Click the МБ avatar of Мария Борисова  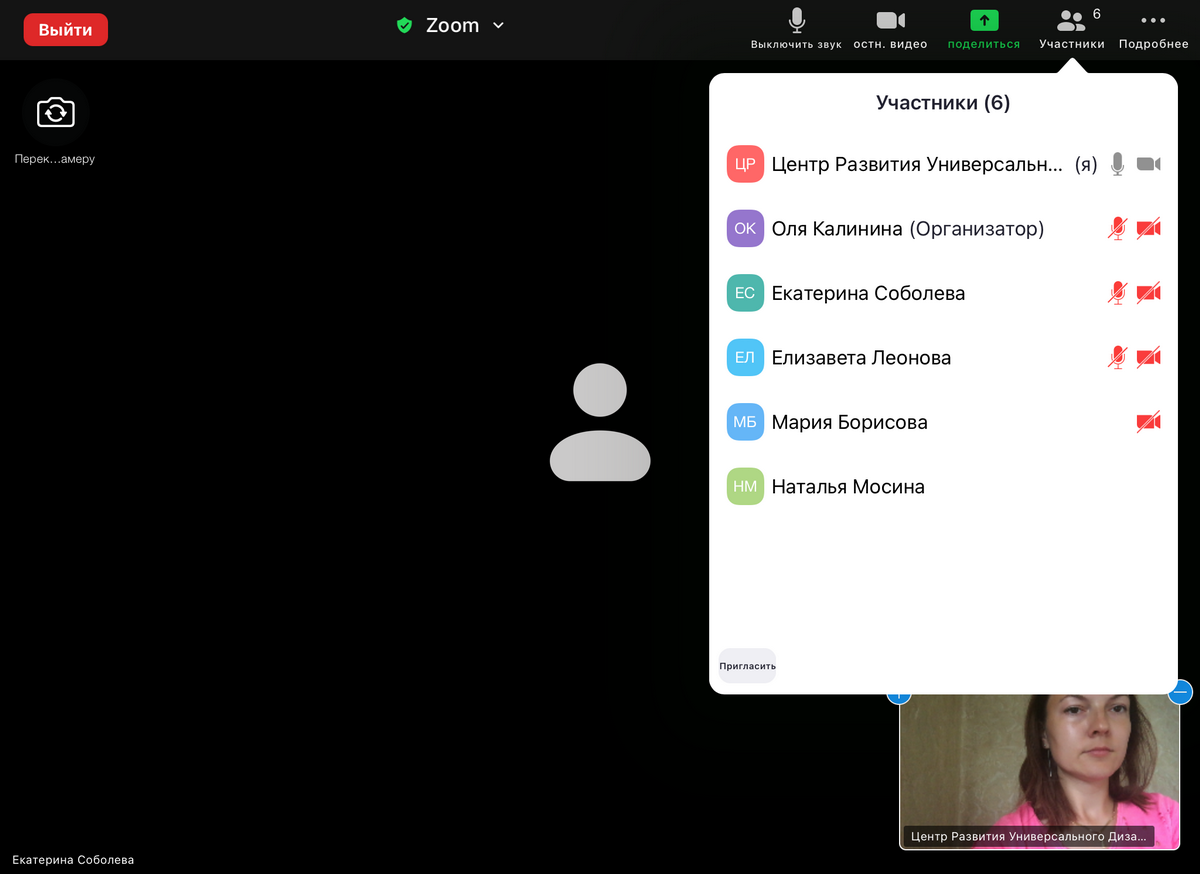click(745, 422)
